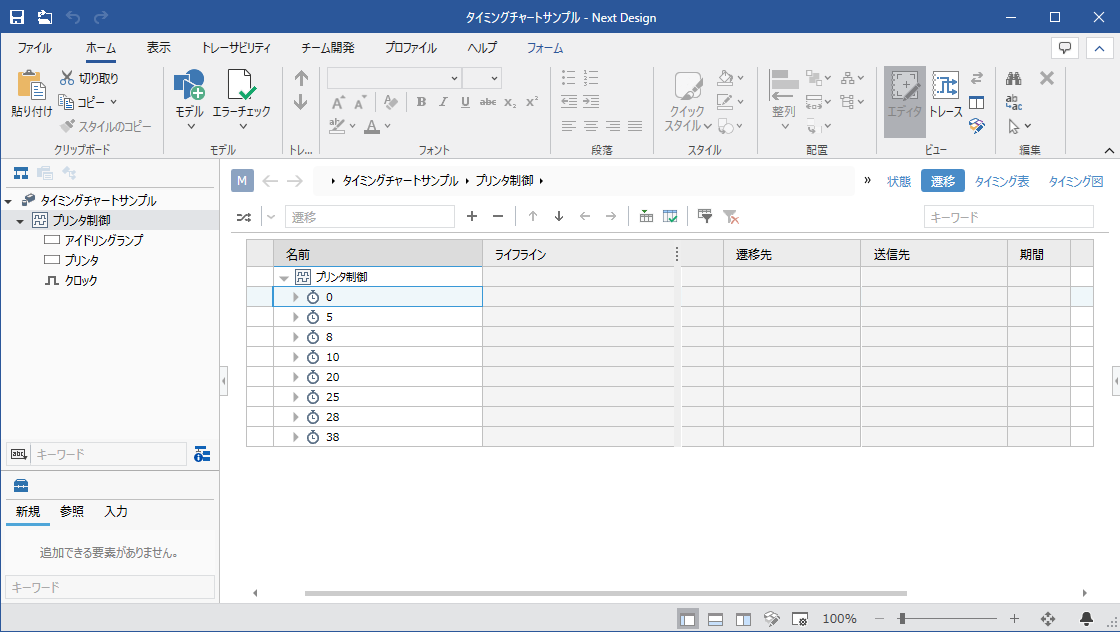Image resolution: width=1120 pixels, height=632 pixels.
Task: Click the Error Check (エラーチェック) icon
Action: point(241,85)
